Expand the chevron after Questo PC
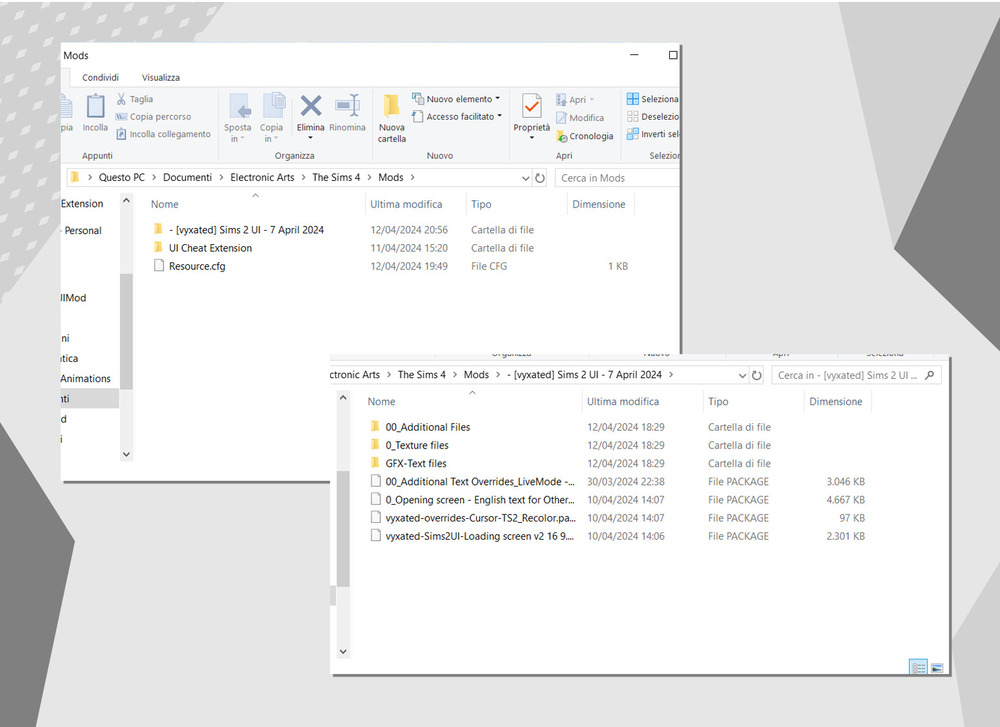 click(x=154, y=177)
